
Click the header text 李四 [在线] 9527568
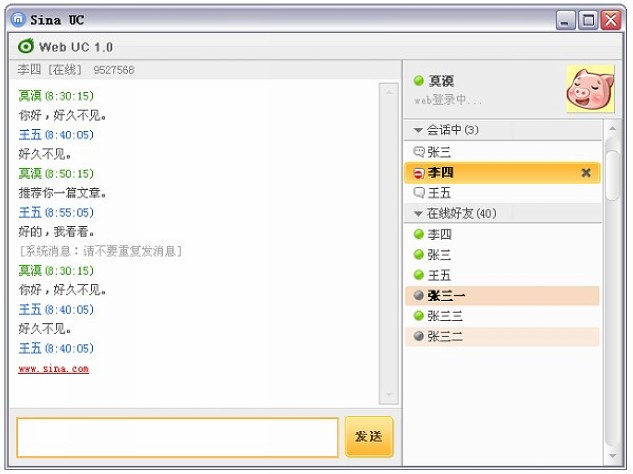(76, 70)
